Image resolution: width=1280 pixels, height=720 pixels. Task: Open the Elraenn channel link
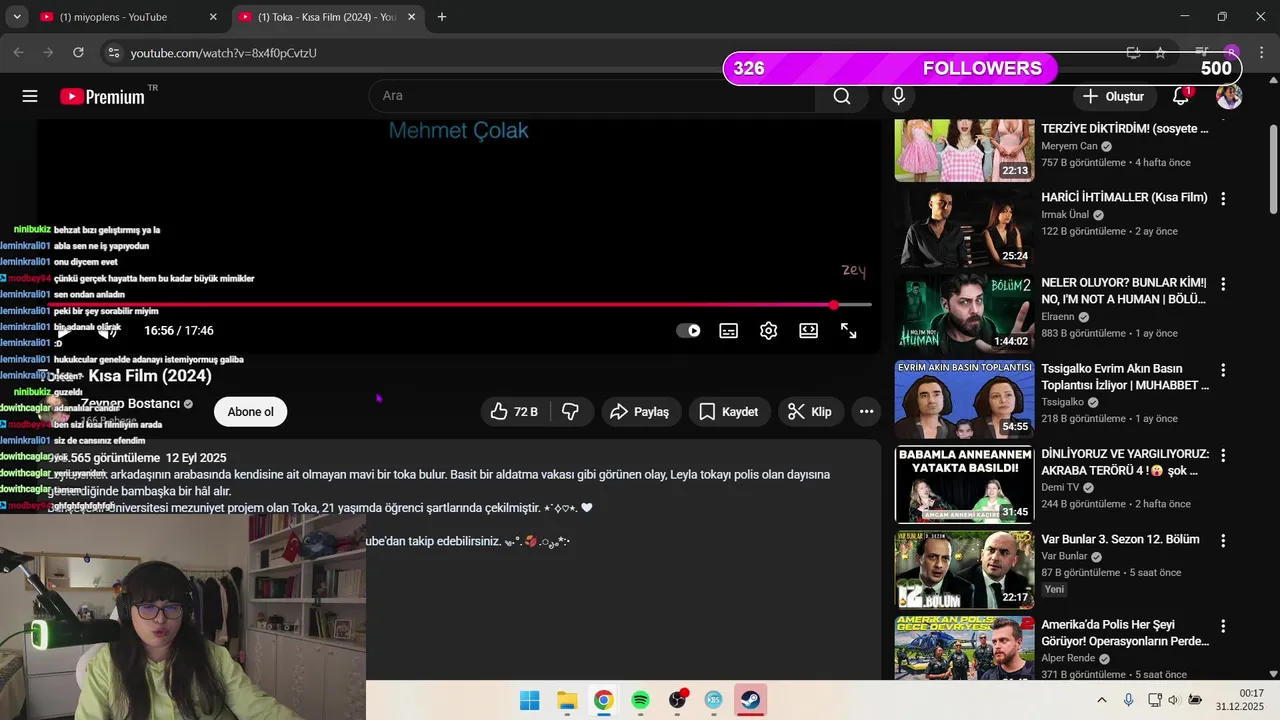[x=1058, y=317]
